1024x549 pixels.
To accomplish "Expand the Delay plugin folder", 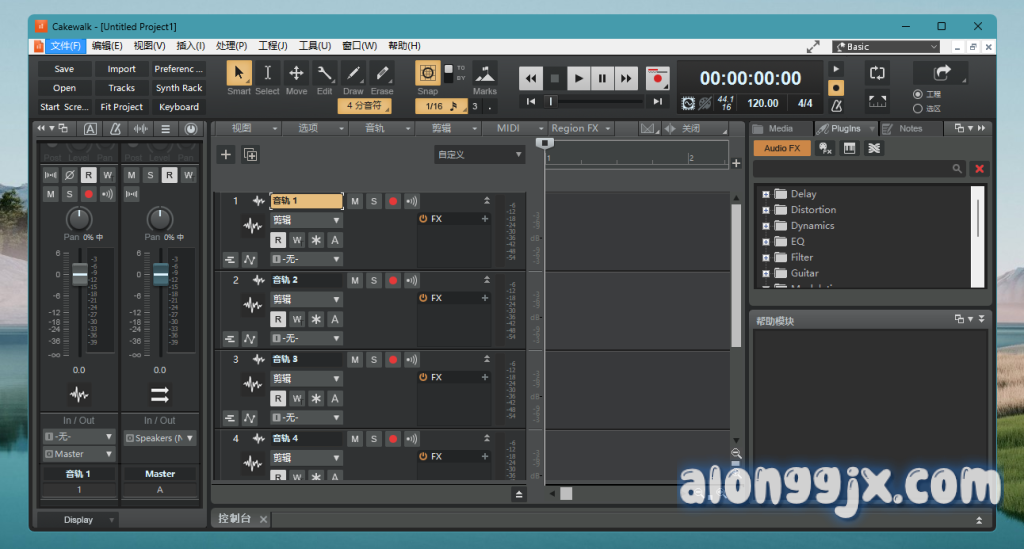I will (x=766, y=194).
